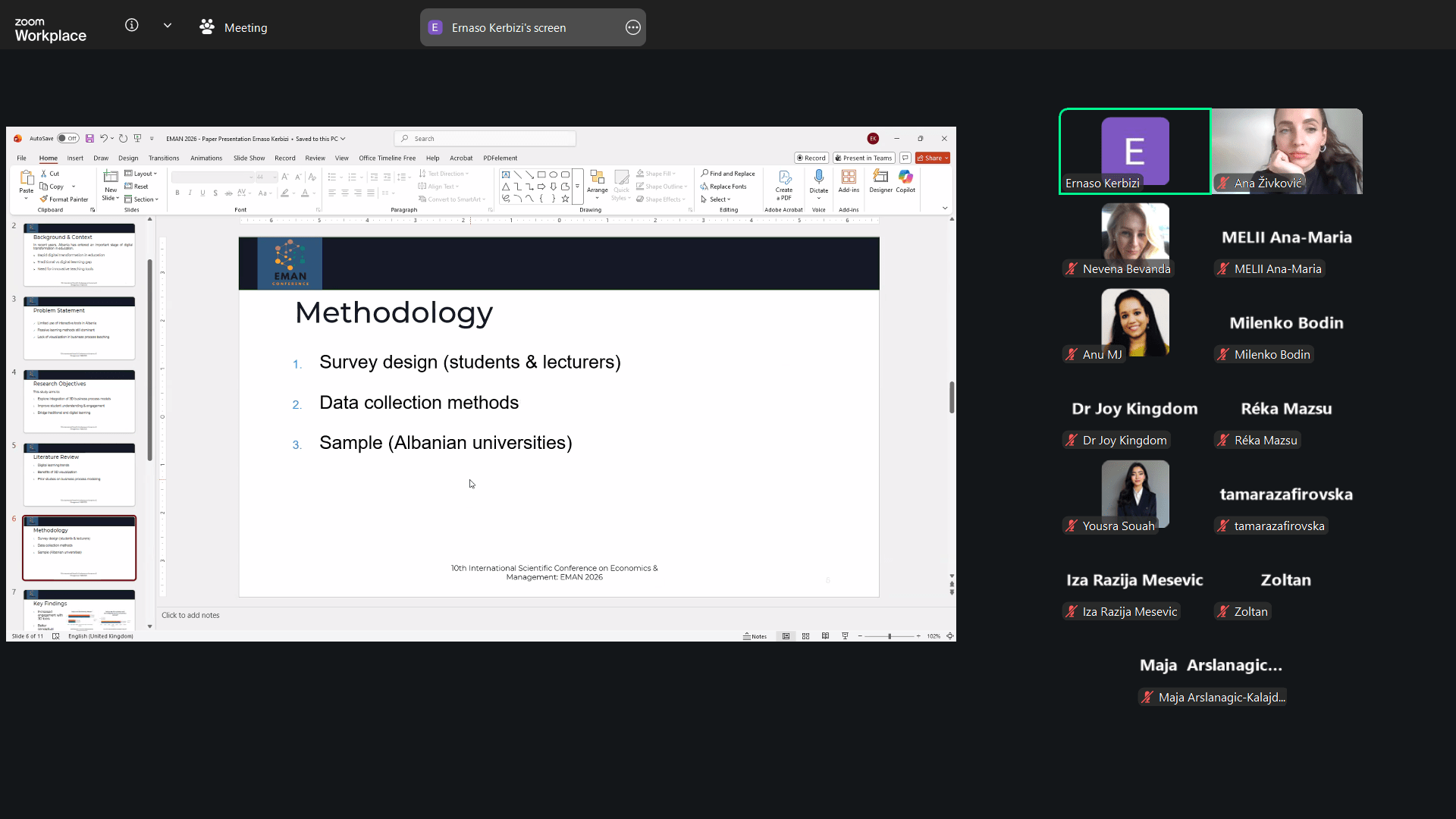Click the Present in Teams button
The image size is (1456, 819).
(864, 158)
